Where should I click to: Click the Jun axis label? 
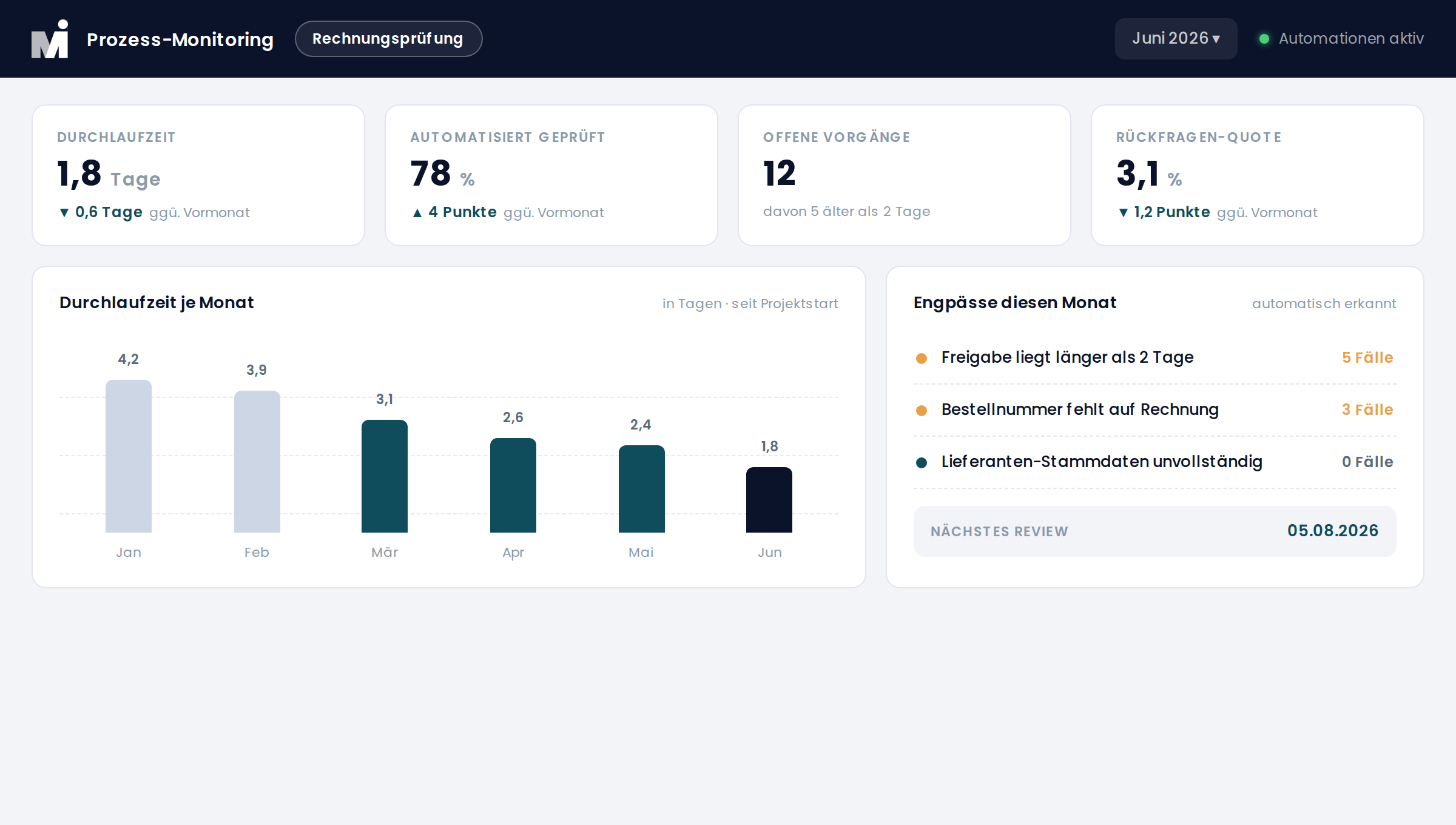click(x=769, y=553)
